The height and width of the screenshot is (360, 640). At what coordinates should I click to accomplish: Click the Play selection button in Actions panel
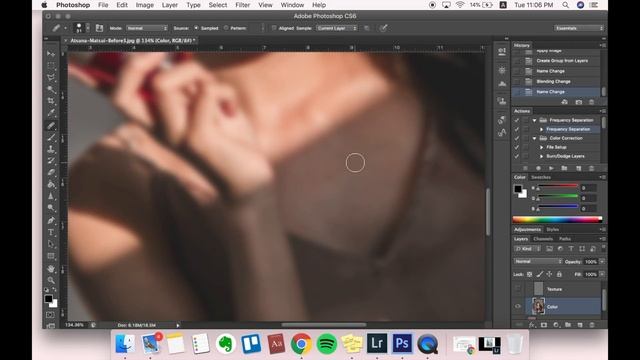pyautogui.click(x=551, y=168)
